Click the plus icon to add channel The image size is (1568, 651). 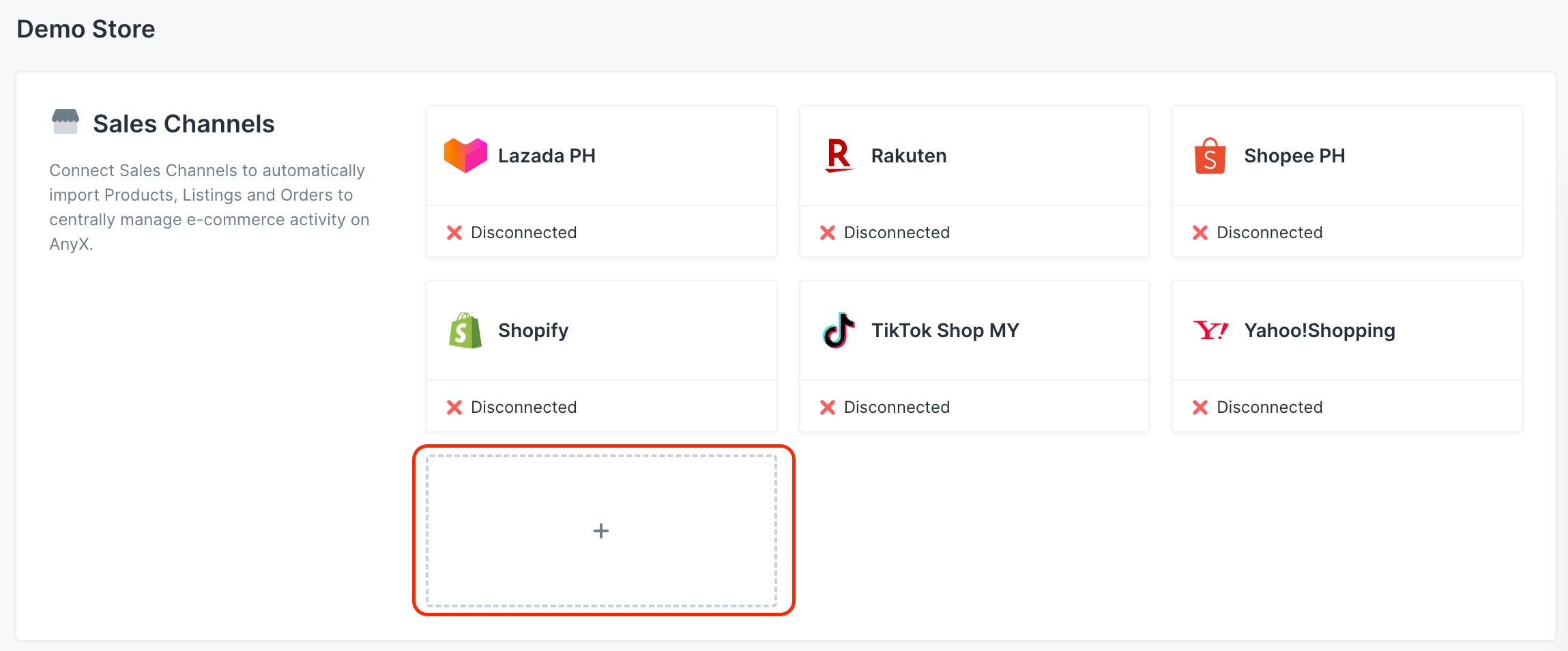coord(601,531)
